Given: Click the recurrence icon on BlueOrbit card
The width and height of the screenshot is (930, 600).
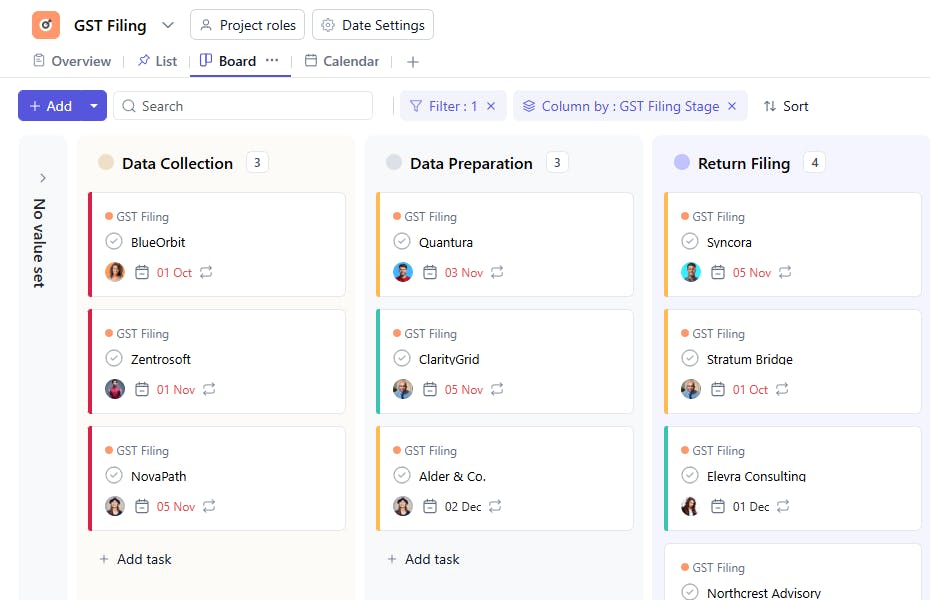Looking at the screenshot, I should click(x=207, y=272).
